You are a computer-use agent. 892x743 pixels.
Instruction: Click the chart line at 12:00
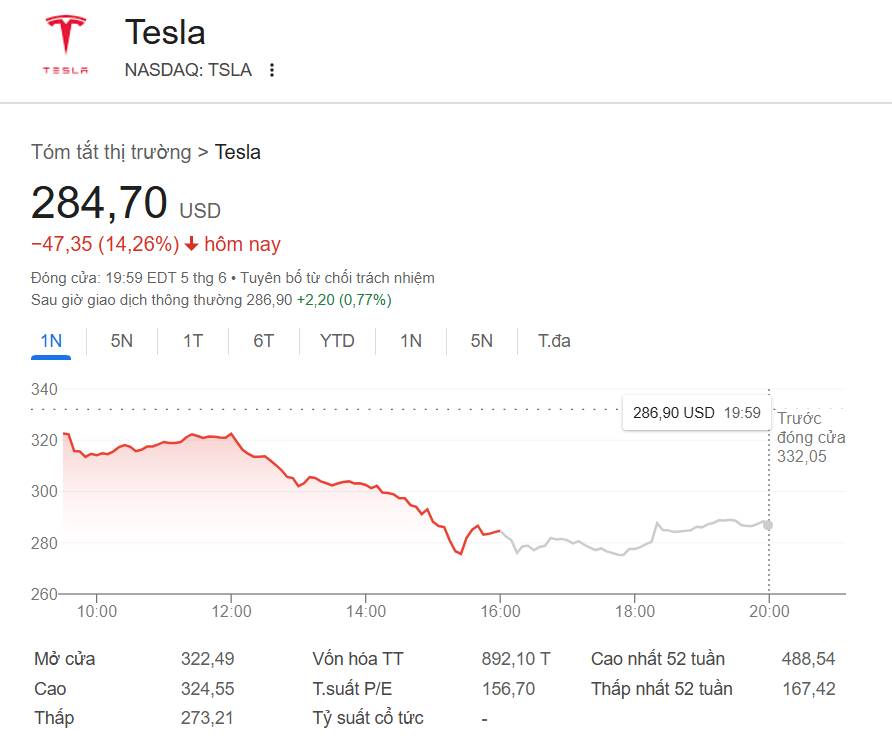[232, 434]
